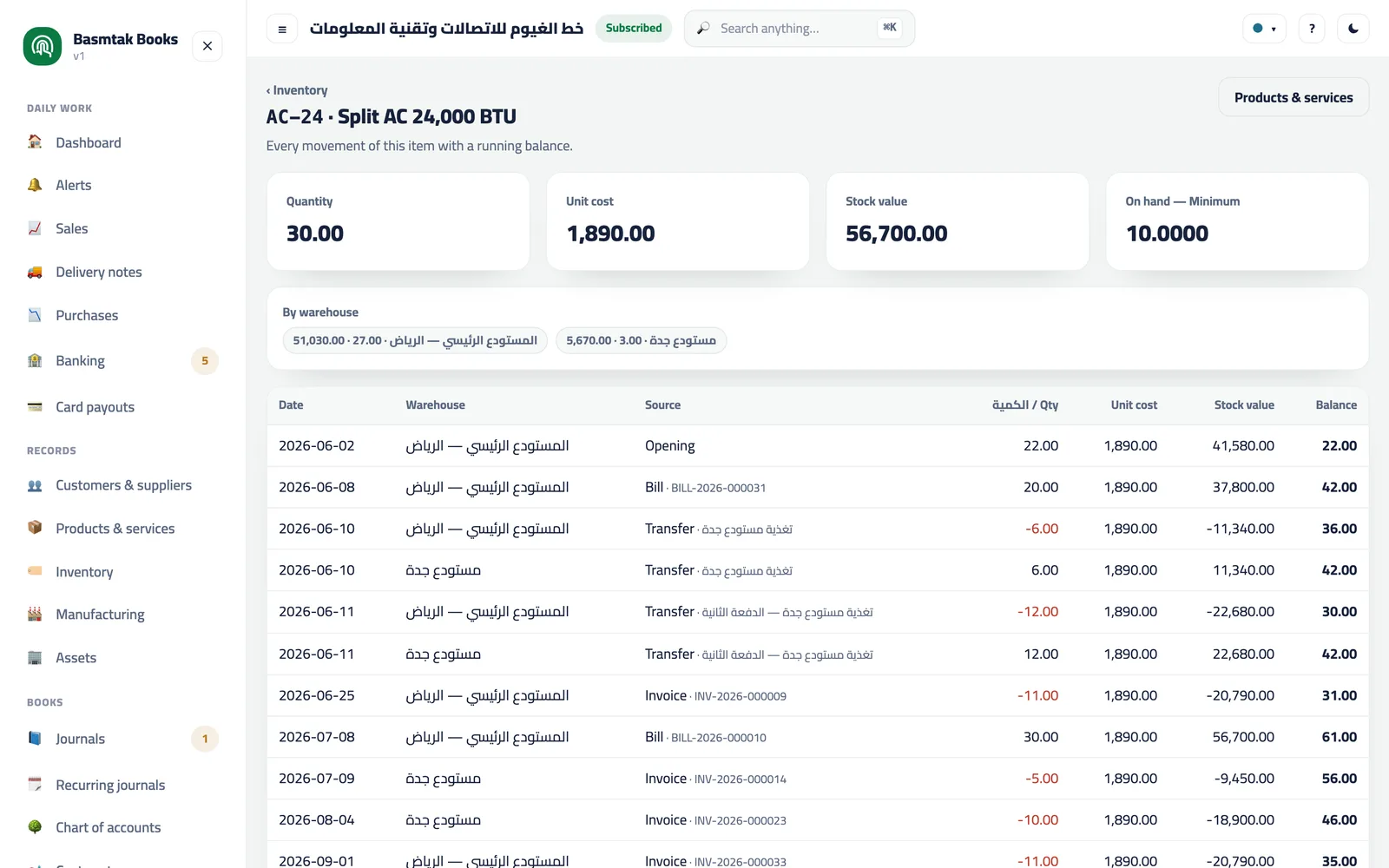
Task: Switch to dark mode moon toggle
Action: point(1353,29)
